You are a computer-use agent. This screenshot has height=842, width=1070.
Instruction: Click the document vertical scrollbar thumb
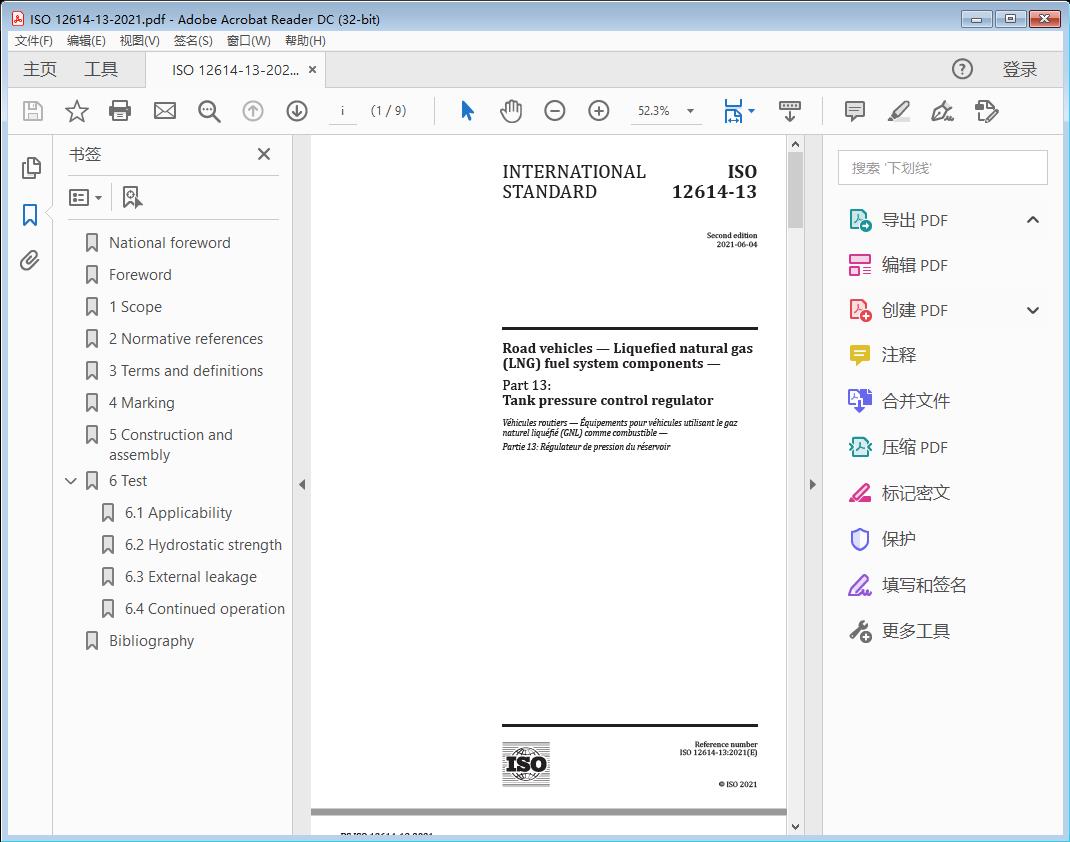pyautogui.click(x=795, y=190)
